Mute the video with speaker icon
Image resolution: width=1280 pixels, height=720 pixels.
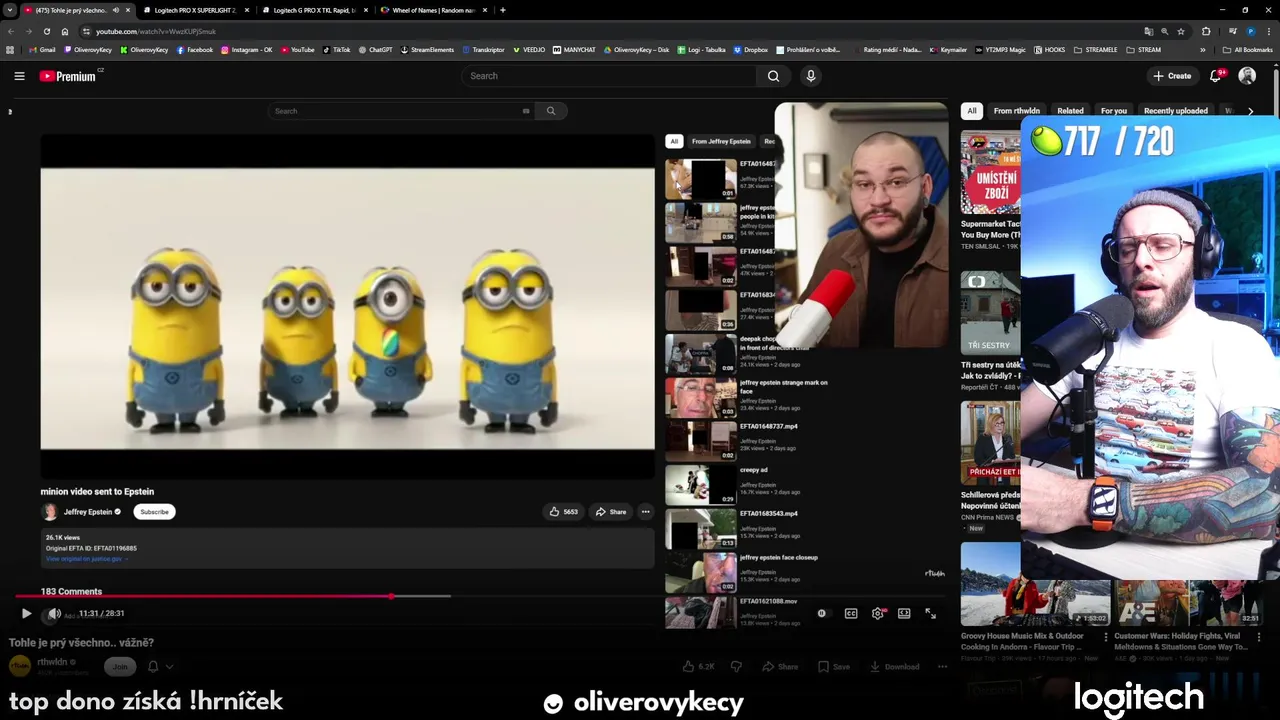tap(54, 613)
